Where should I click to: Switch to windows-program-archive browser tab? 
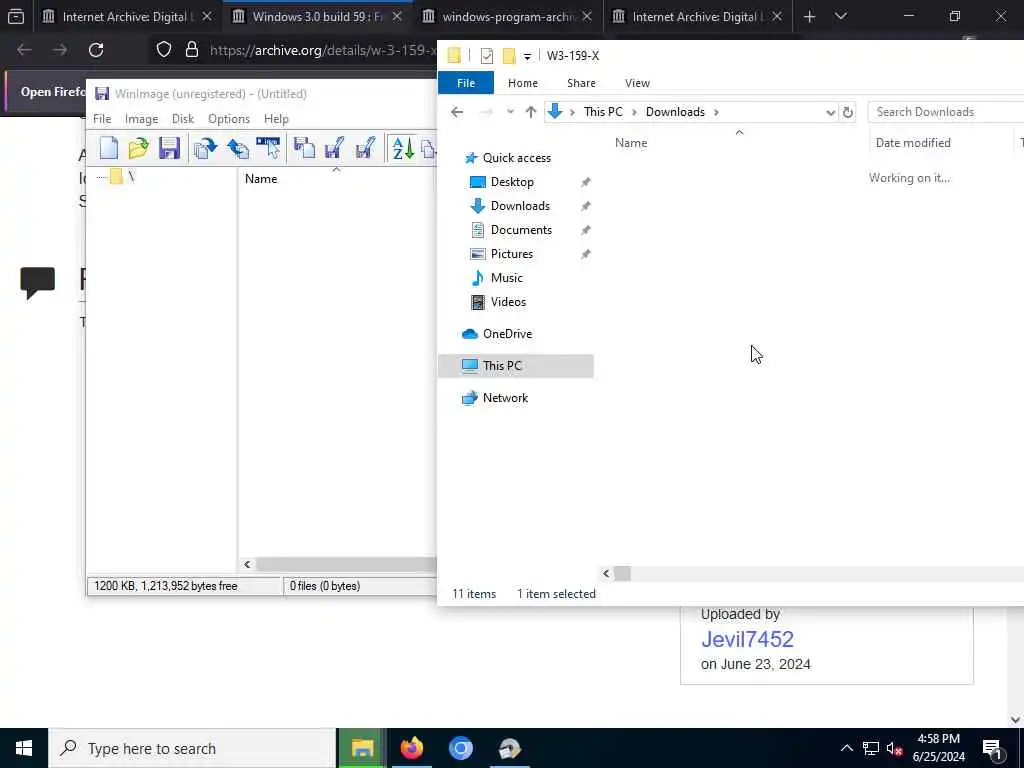(507, 17)
